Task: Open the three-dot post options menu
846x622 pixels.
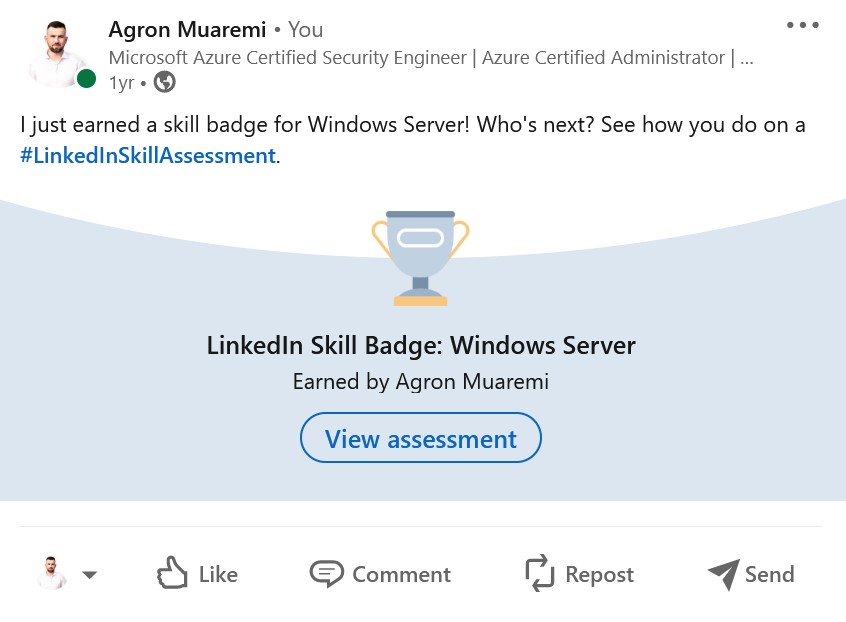Action: pos(802,26)
